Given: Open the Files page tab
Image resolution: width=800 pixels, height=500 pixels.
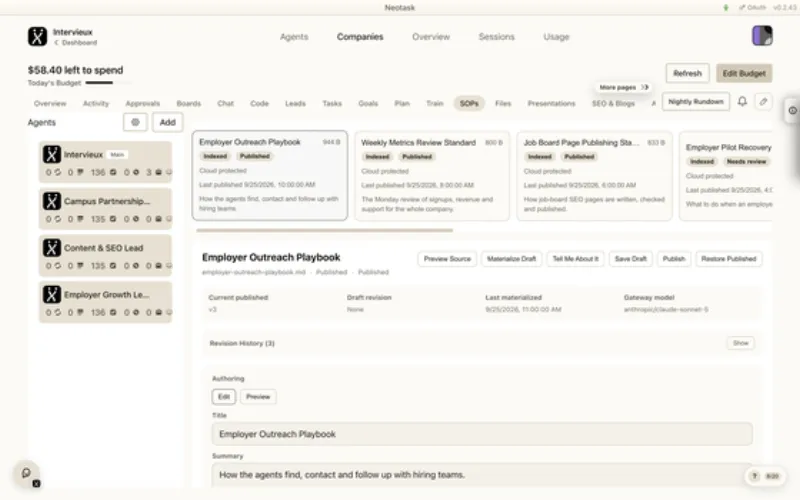Looking at the screenshot, I should (x=503, y=103).
